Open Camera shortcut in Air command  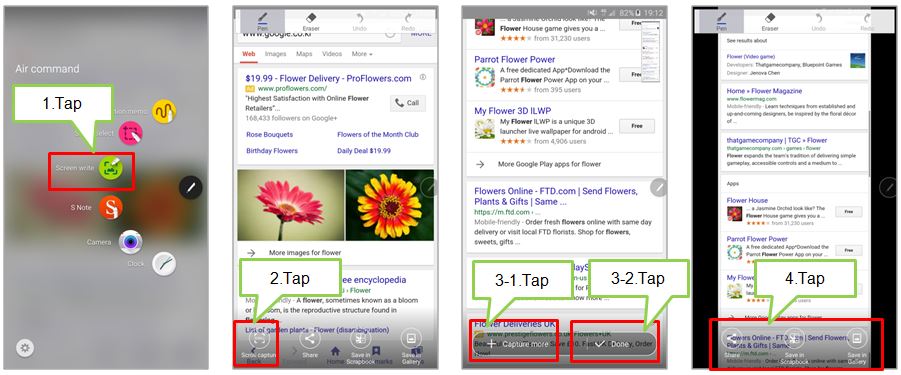click(131, 242)
